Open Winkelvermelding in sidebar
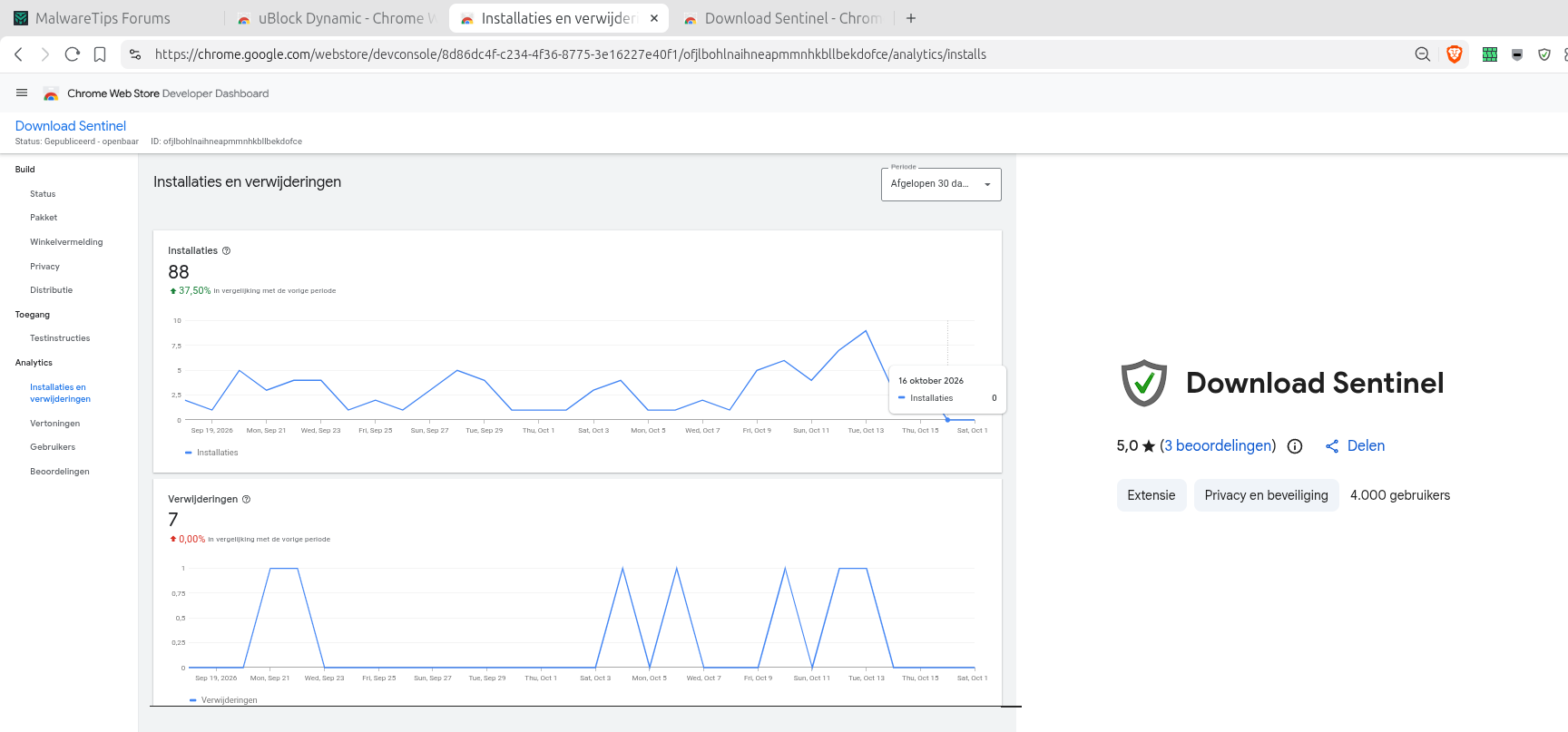This screenshot has height=732, width=1568. coord(66,242)
